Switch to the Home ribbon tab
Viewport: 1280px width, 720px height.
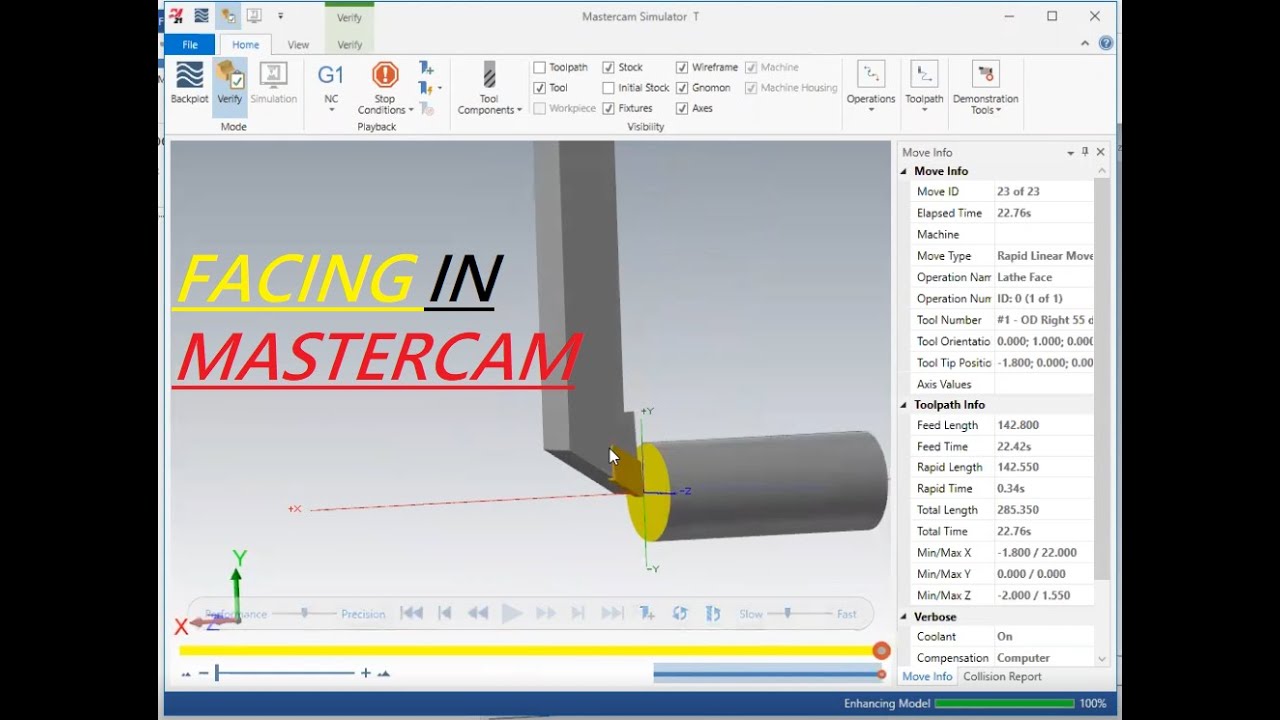246,45
